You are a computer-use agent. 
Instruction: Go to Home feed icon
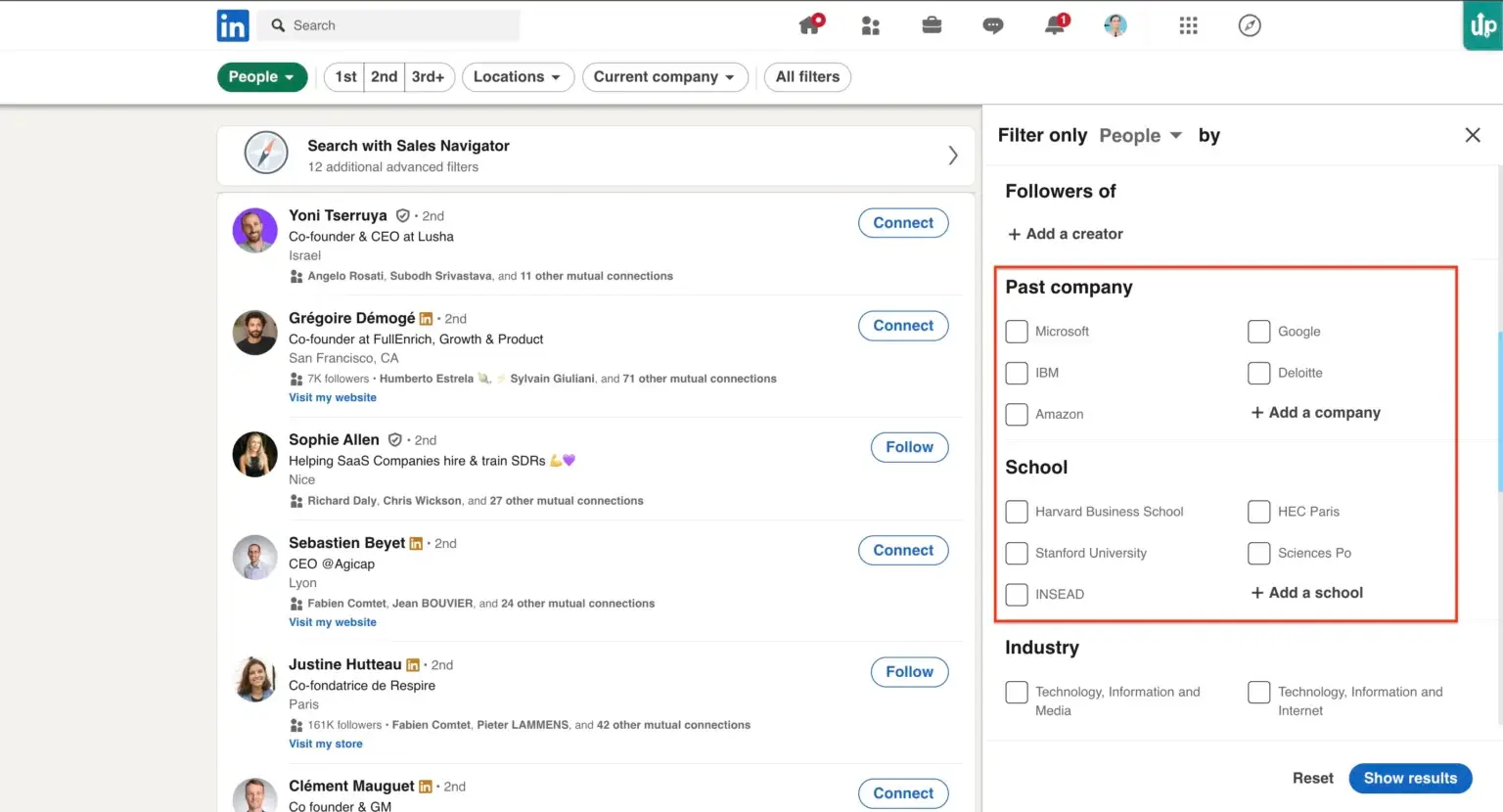[x=811, y=24]
